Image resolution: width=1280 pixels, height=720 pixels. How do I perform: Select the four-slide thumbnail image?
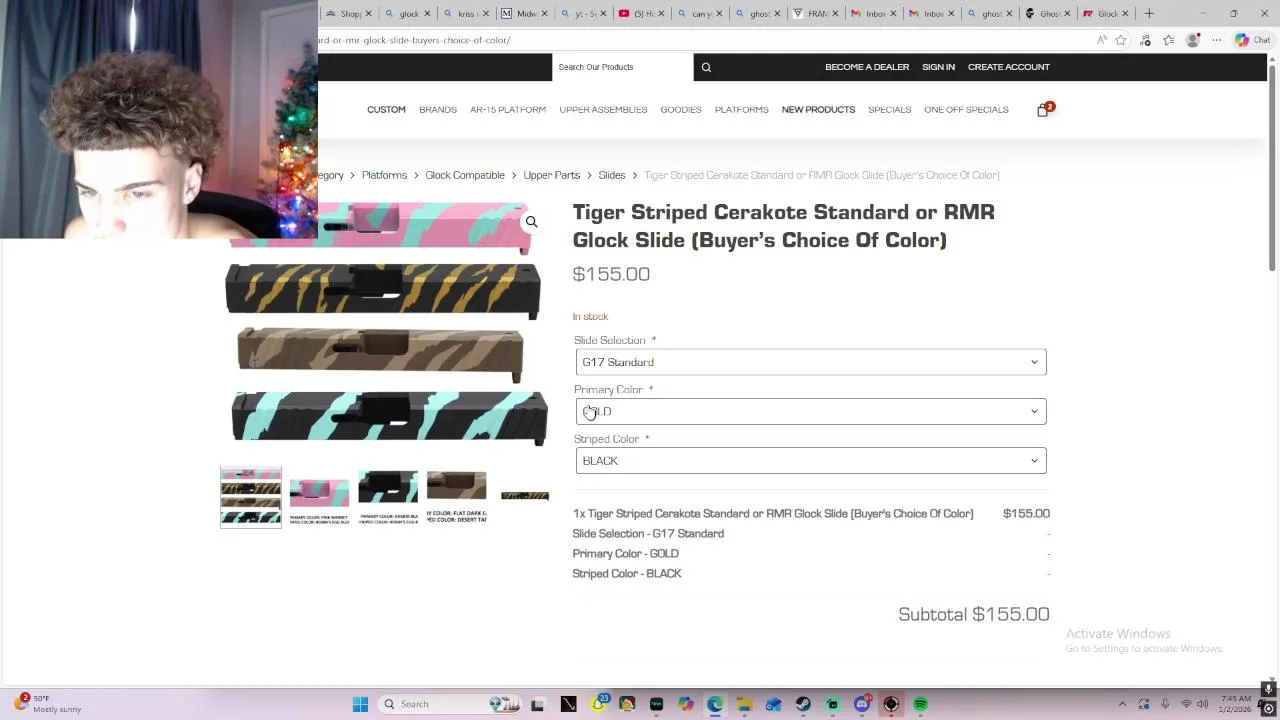click(x=251, y=497)
